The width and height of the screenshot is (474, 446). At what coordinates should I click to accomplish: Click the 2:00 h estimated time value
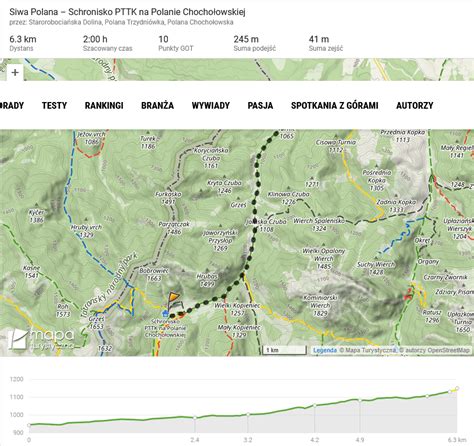(95, 39)
